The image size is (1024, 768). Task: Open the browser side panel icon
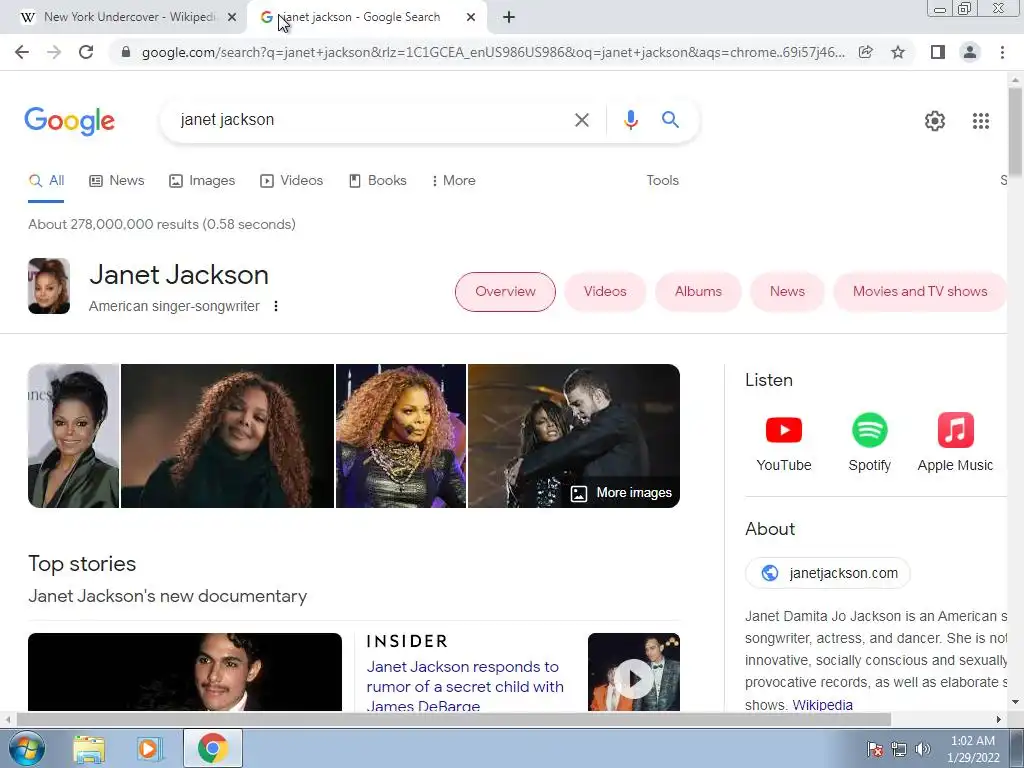pyautogui.click(x=938, y=52)
